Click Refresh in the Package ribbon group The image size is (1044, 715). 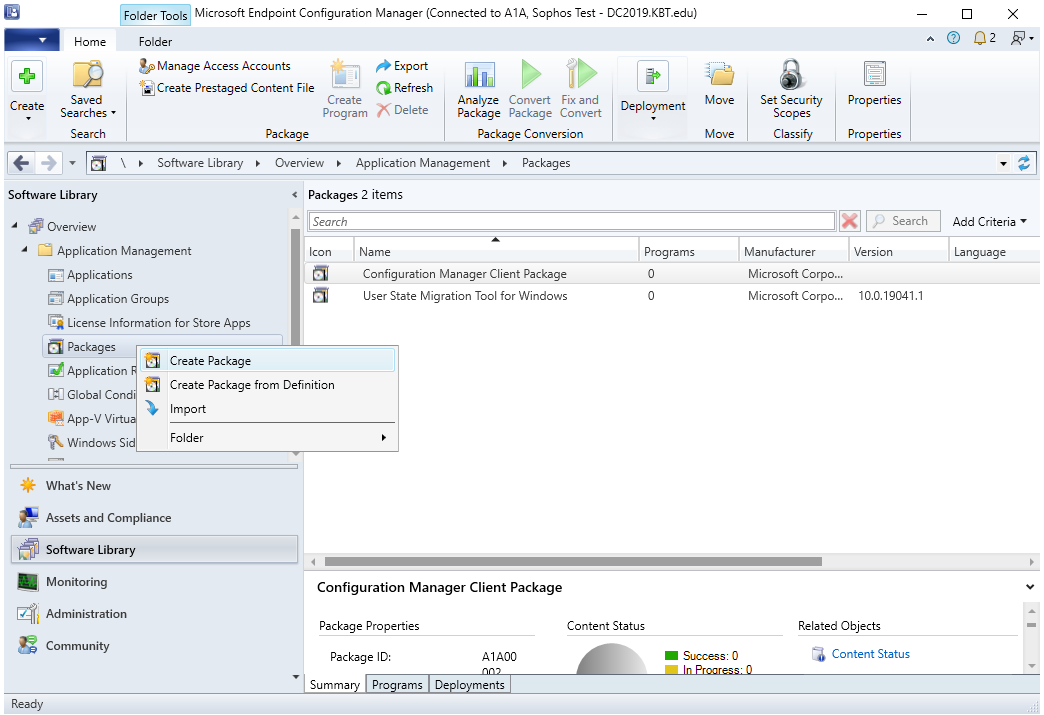pos(404,88)
